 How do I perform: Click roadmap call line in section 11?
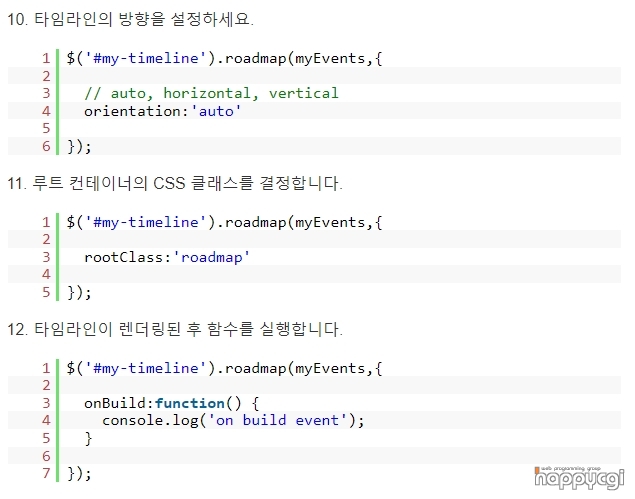coord(224,222)
